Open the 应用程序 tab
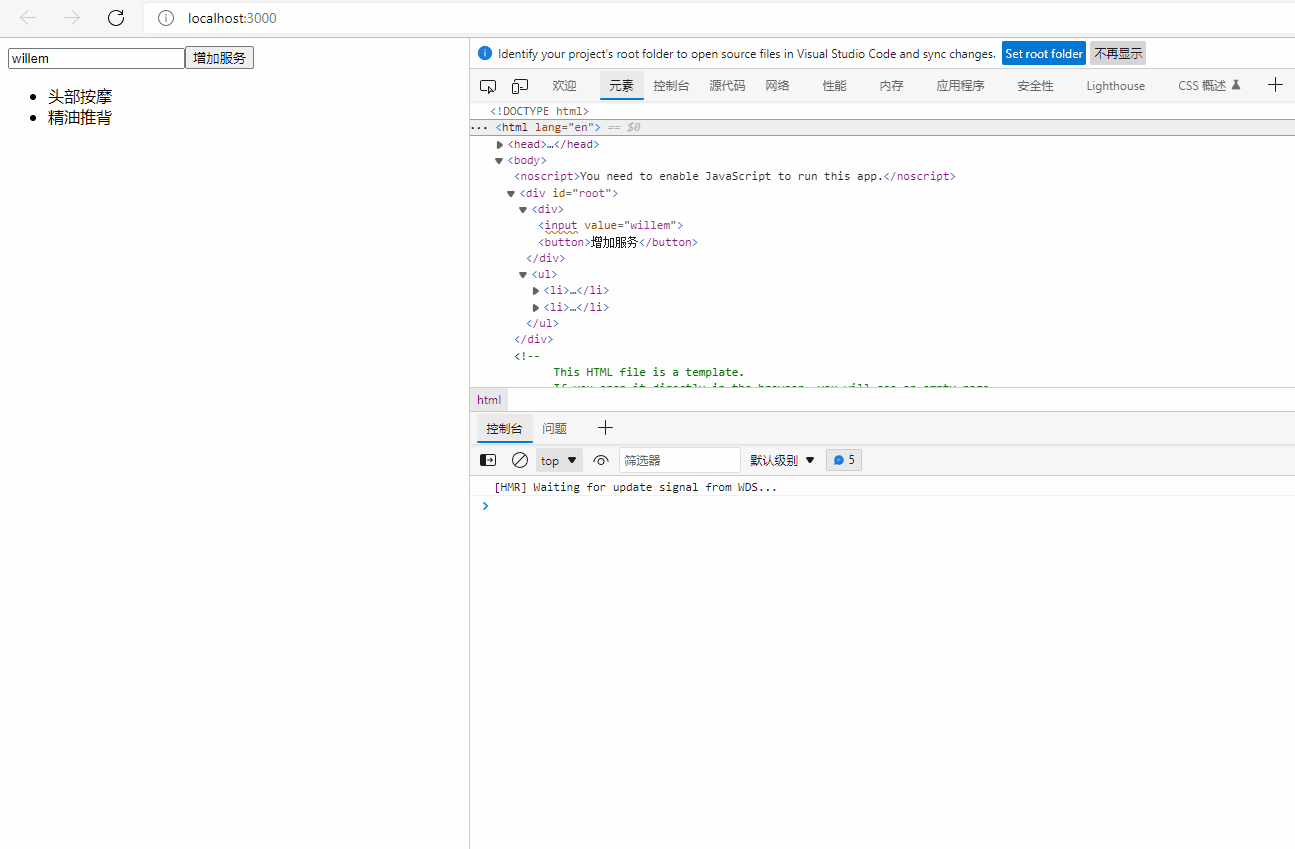Image resolution: width=1295 pixels, height=849 pixels. coord(961,86)
